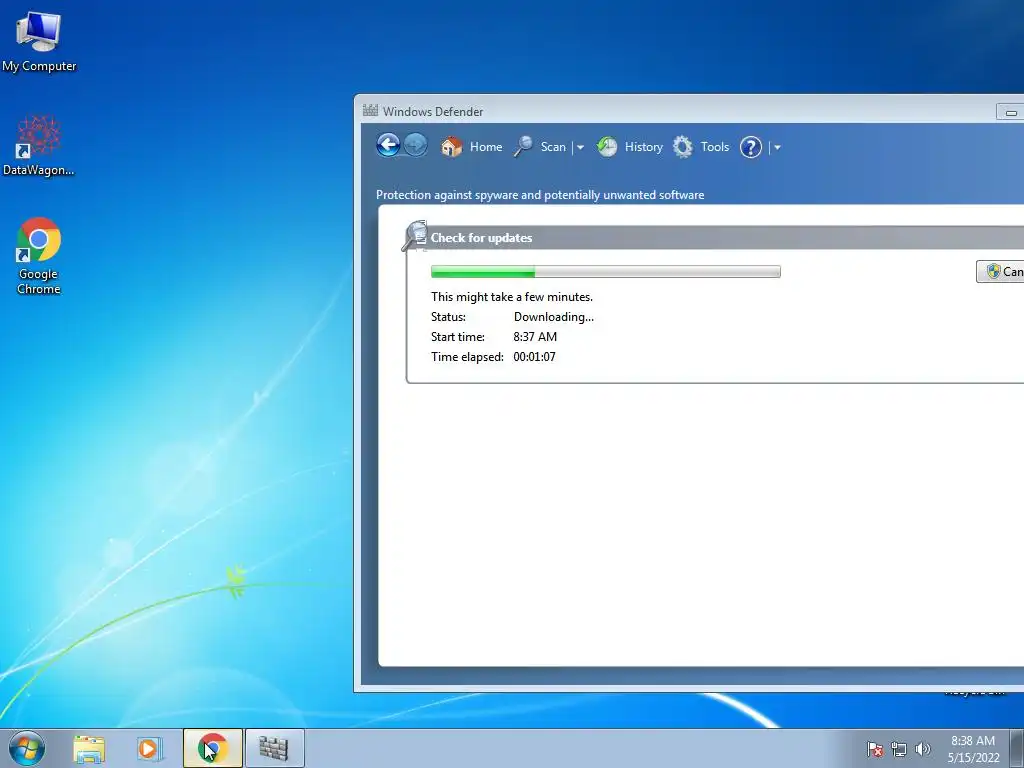1024x768 pixels.
Task: Select the Google Chrome desktop shortcut
Action: coord(39,256)
